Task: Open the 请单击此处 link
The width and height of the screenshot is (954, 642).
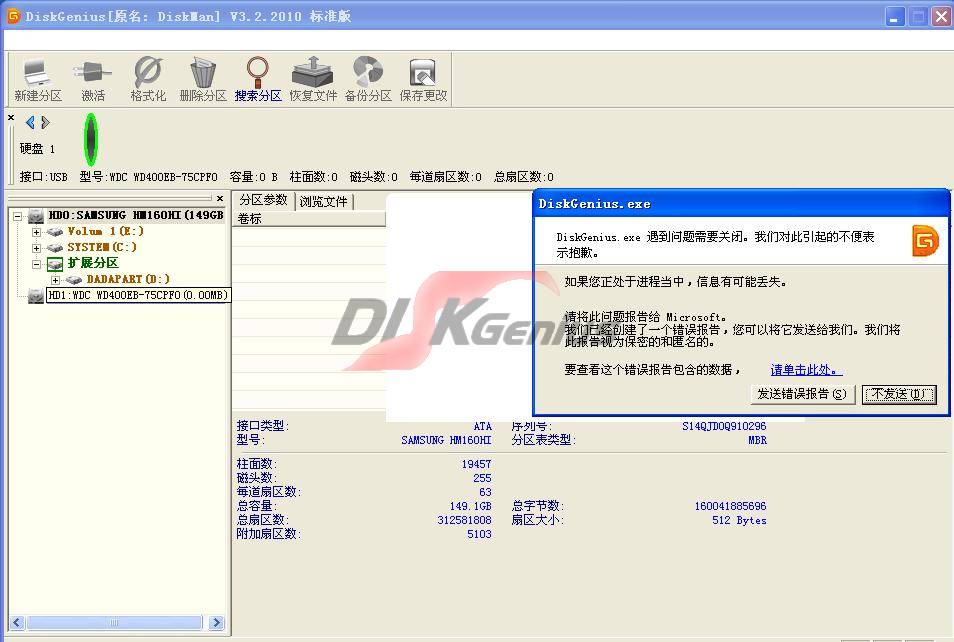Action: pyautogui.click(x=806, y=370)
